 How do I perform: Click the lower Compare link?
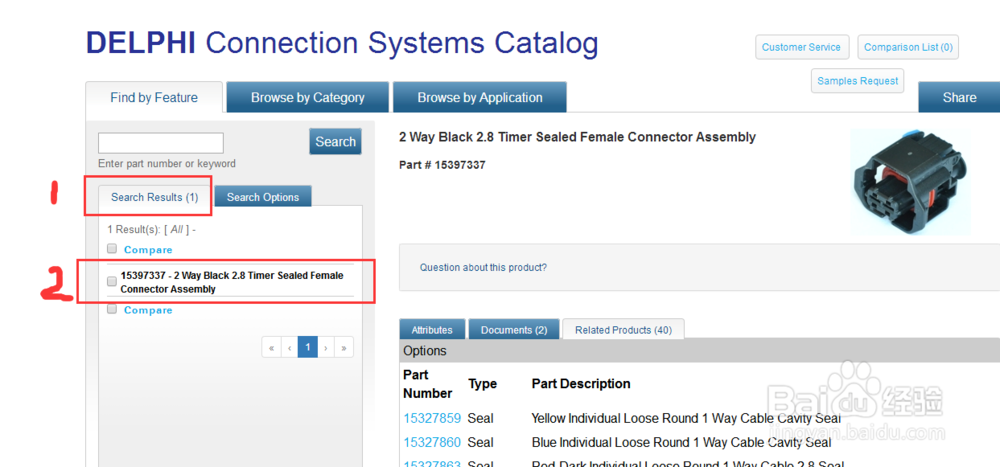[x=148, y=310]
